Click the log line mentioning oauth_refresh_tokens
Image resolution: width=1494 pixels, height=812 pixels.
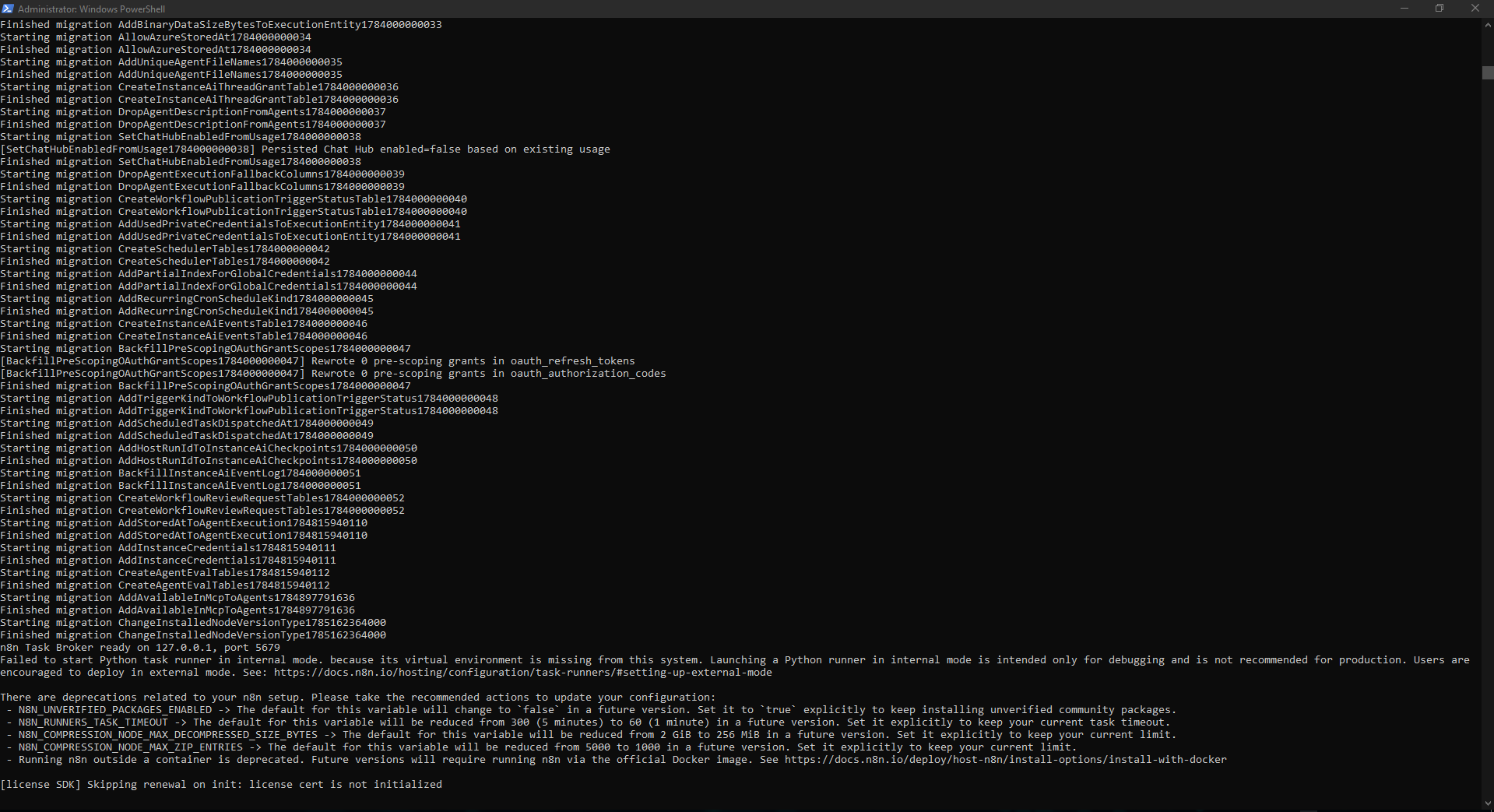coord(318,361)
